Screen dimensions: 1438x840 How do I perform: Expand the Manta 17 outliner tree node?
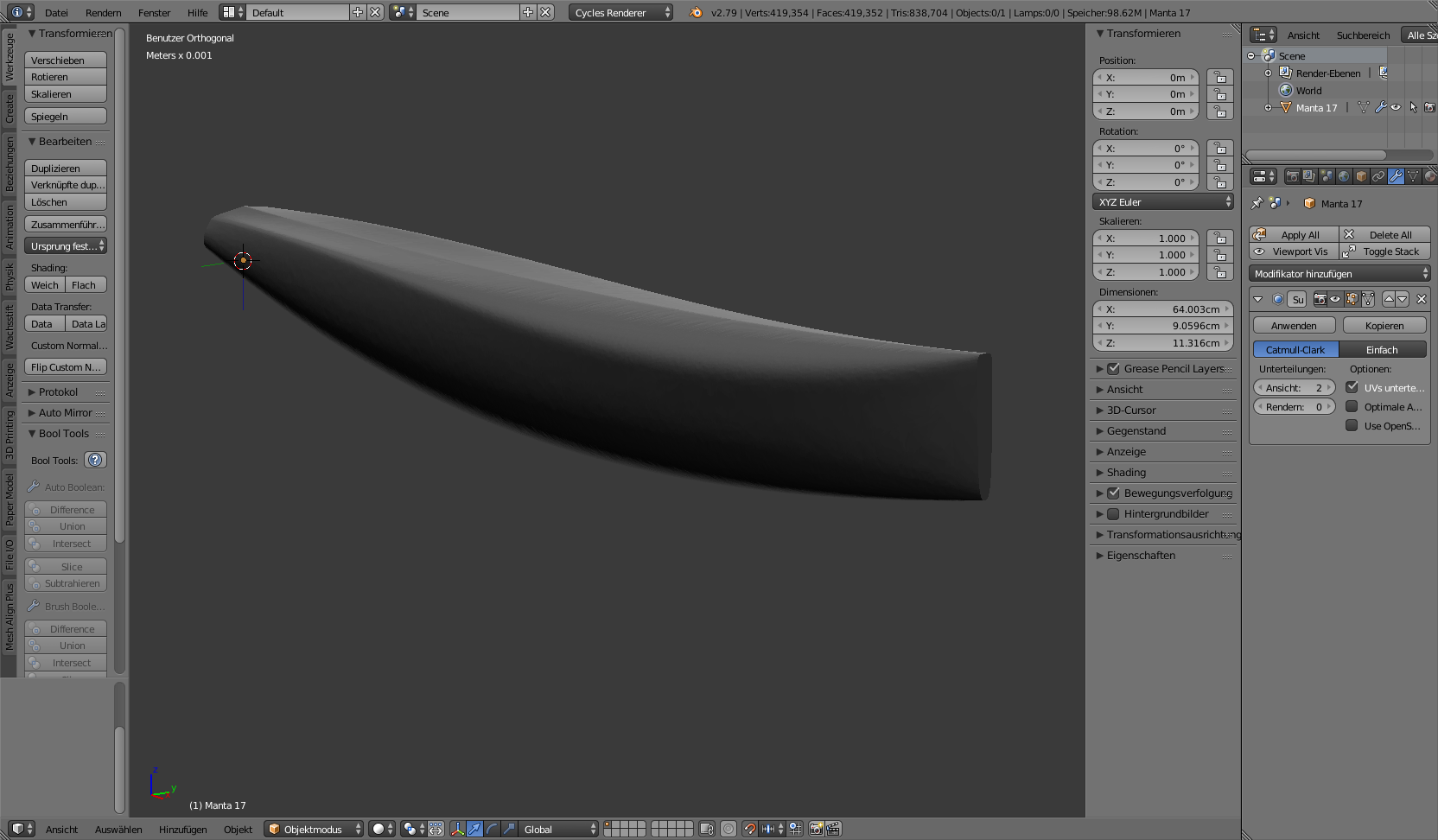pyautogui.click(x=1268, y=108)
